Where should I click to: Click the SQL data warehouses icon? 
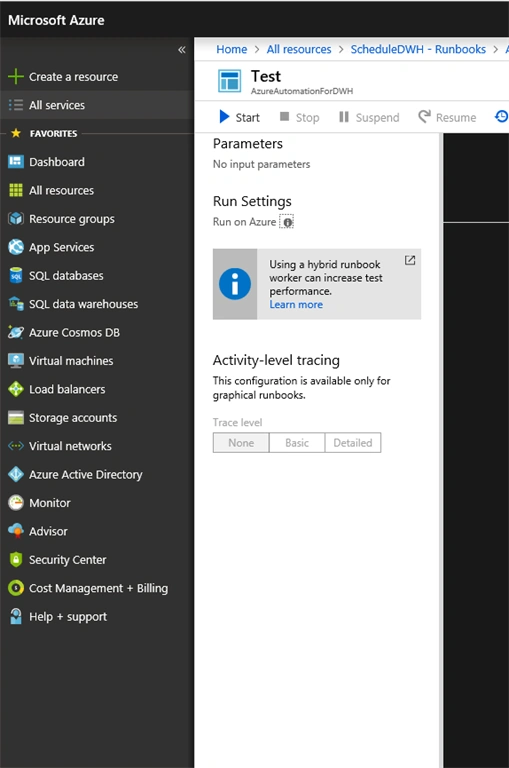coord(16,304)
